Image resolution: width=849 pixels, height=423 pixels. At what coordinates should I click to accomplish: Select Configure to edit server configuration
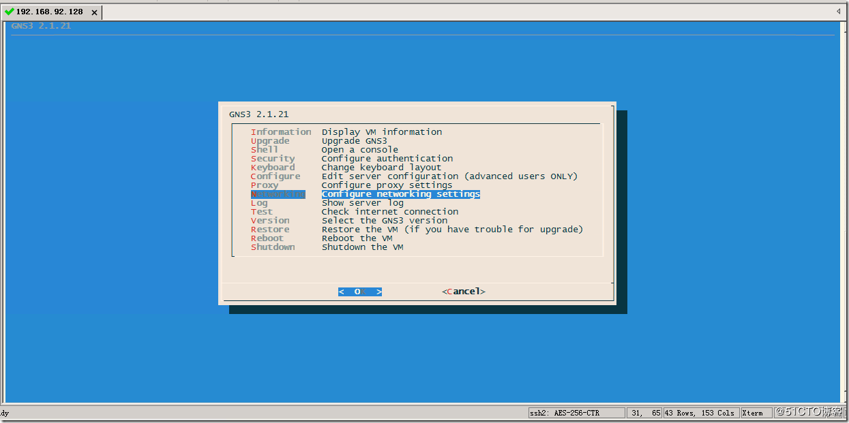[275, 176]
